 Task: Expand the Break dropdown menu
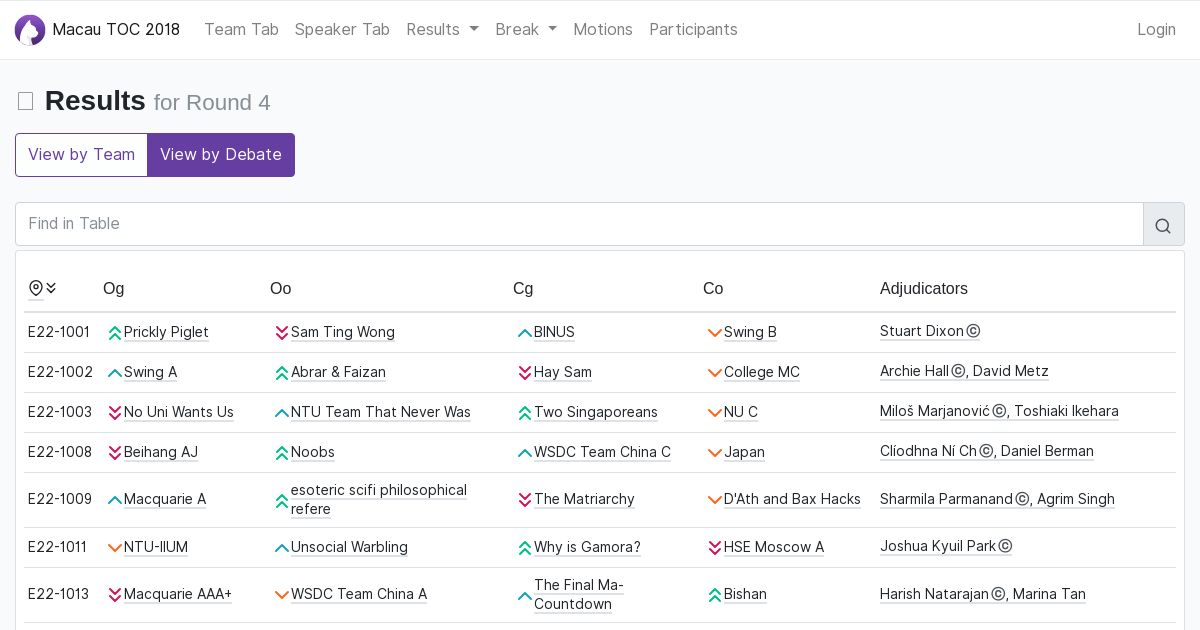(x=526, y=30)
